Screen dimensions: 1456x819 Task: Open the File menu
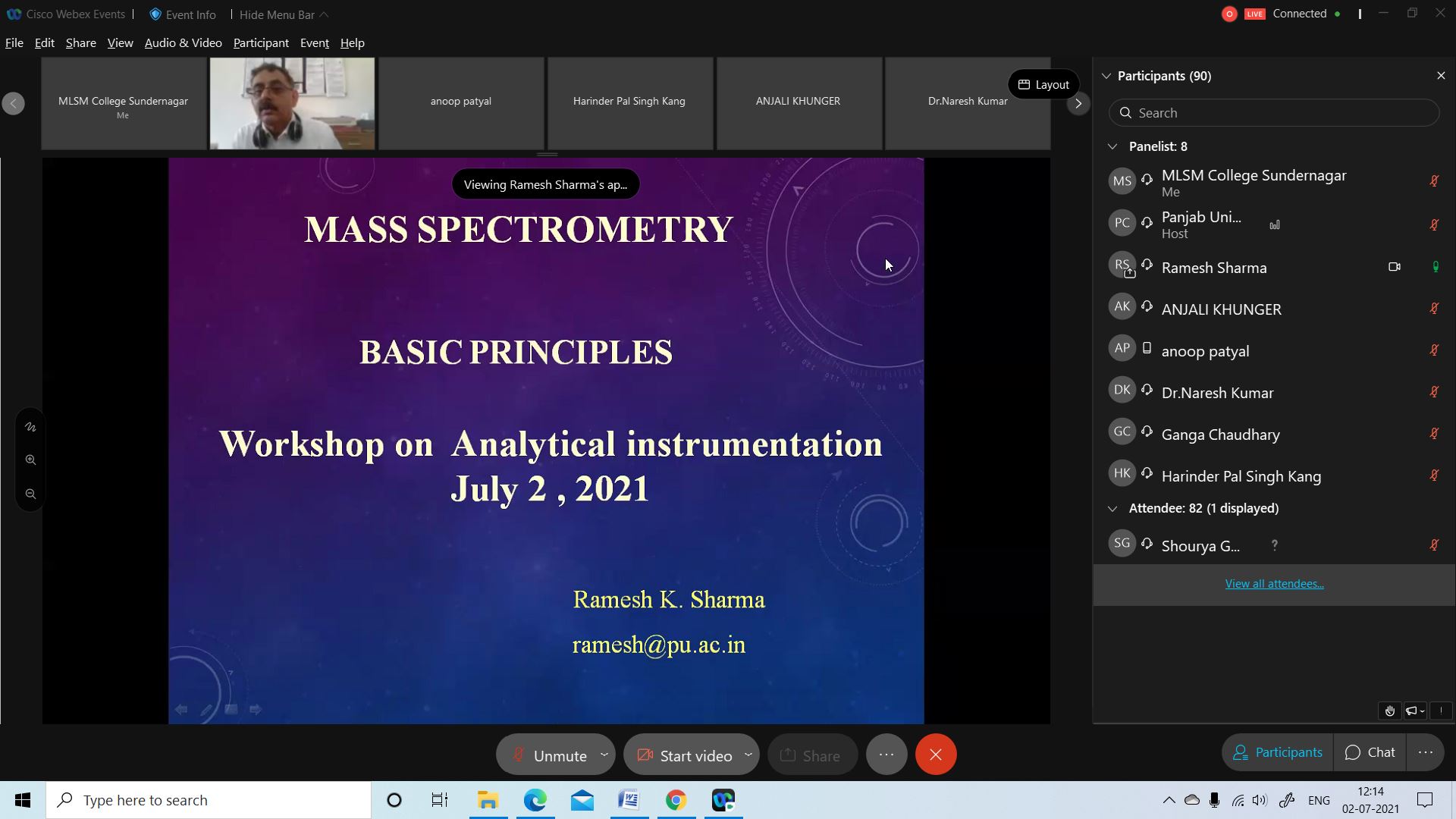coord(14,43)
